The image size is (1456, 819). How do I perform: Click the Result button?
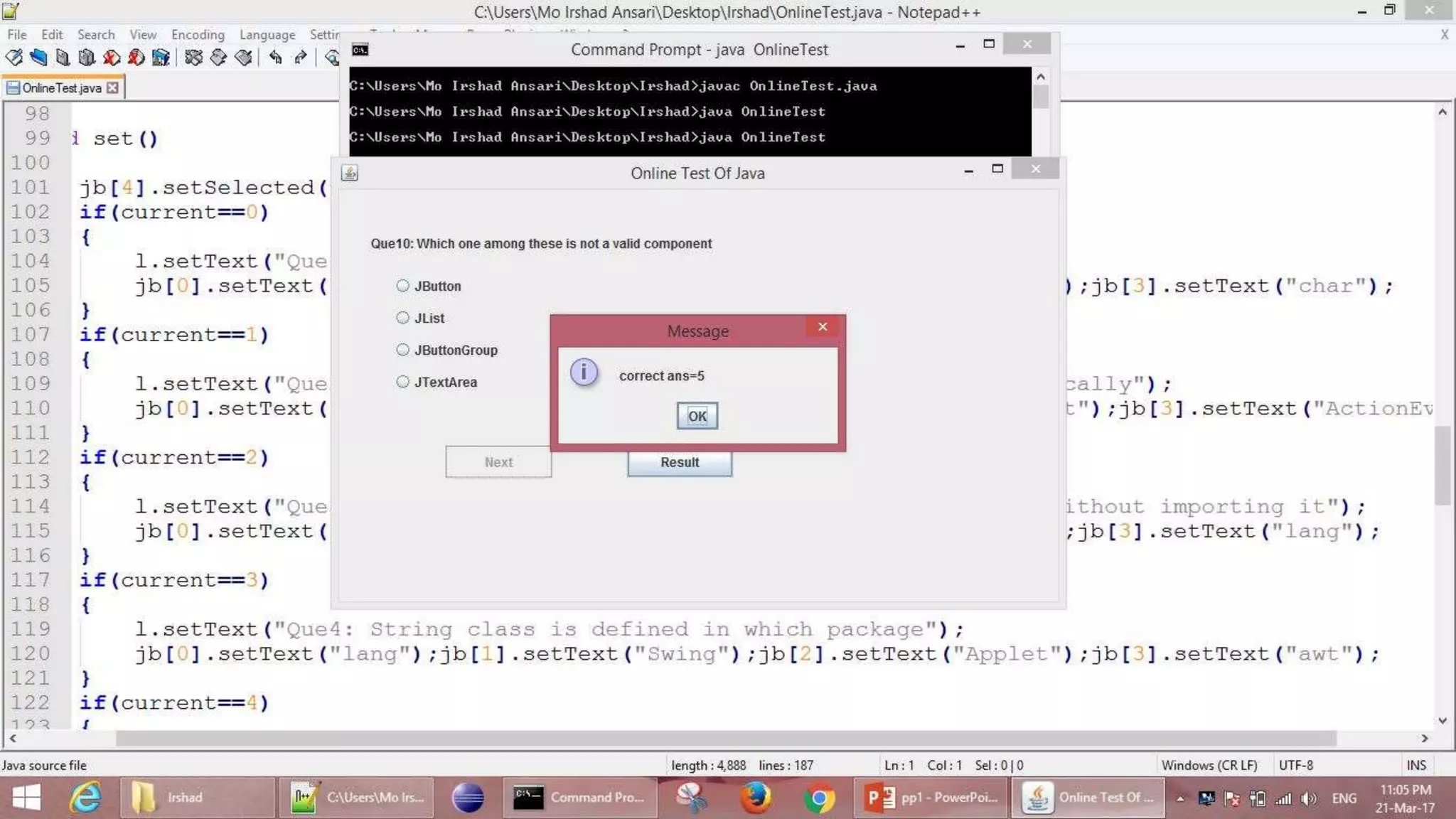tap(679, 462)
